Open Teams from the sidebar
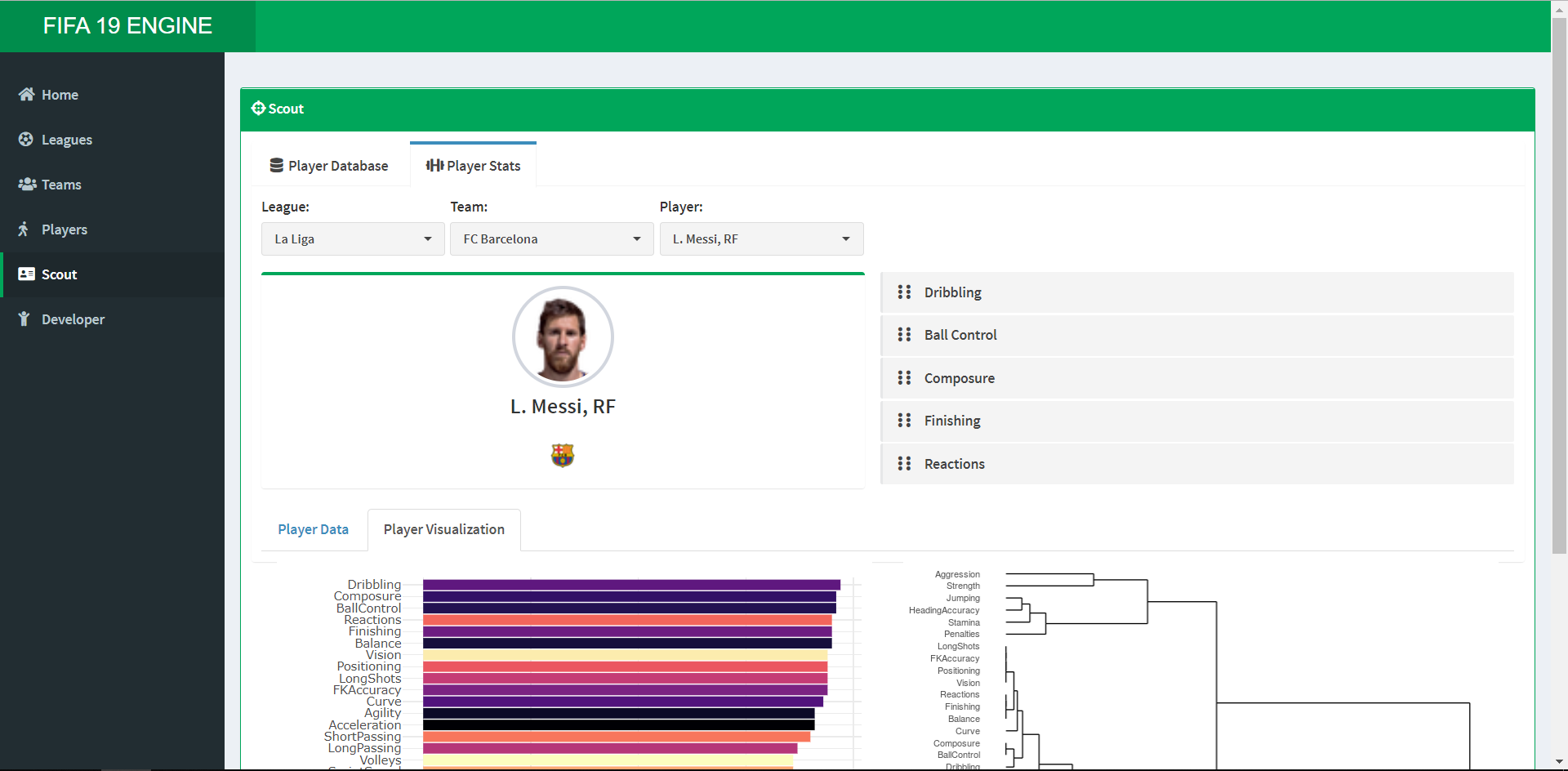 [x=112, y=185]
